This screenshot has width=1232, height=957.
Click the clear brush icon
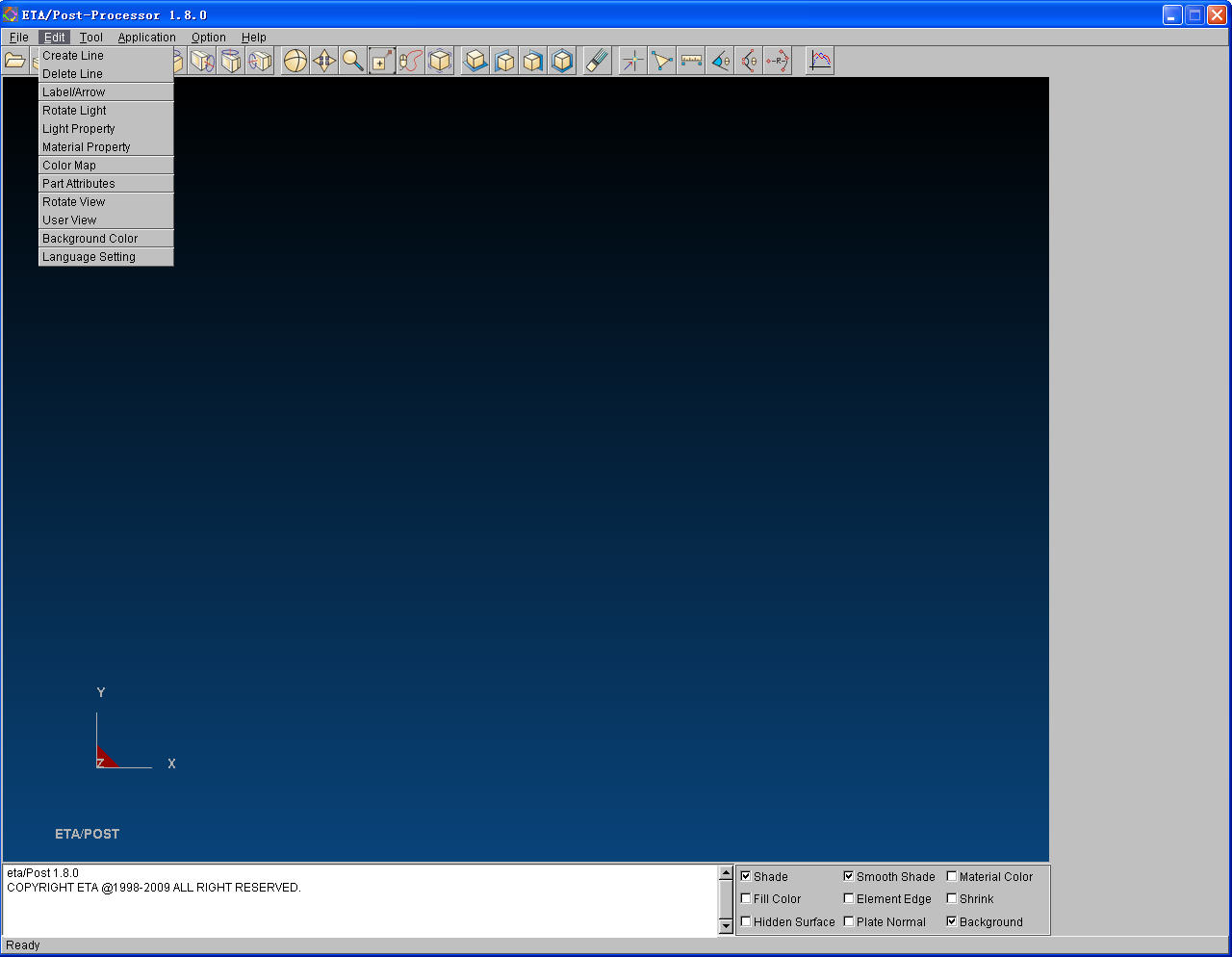[x=598, y=61]
